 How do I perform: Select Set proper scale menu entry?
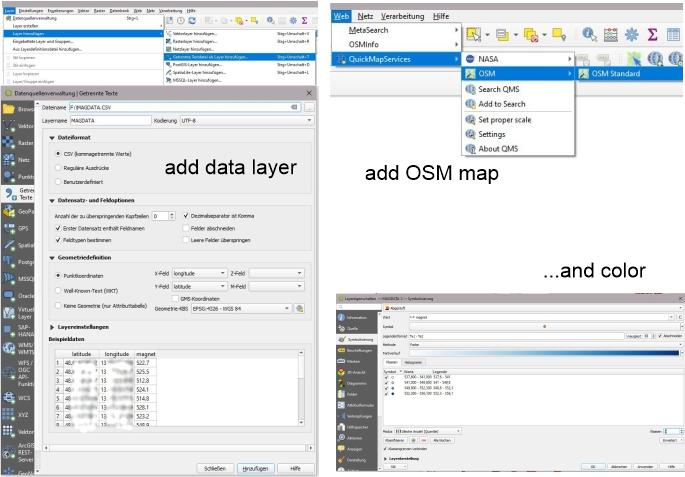(x=518, y=120)
